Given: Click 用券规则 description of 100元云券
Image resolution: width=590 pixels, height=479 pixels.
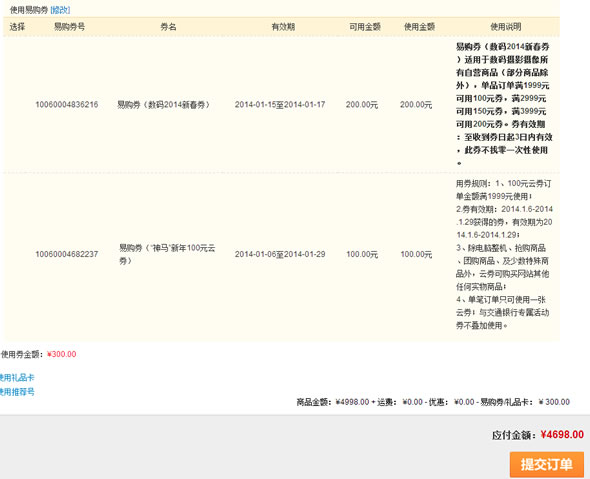Looking at the screenshot, I should coord(504,254).
